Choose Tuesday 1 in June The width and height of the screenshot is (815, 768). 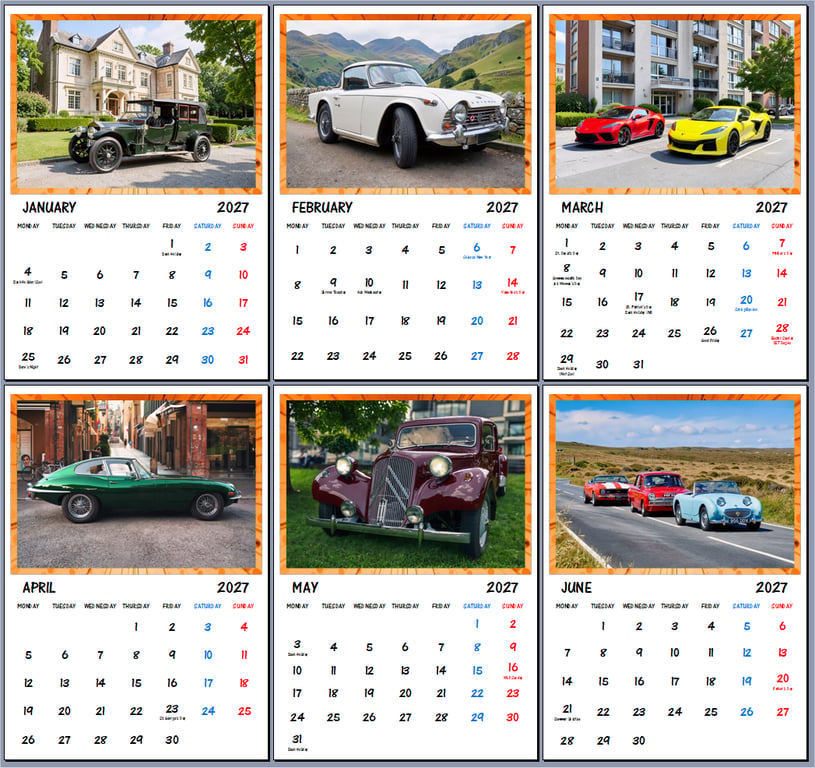pyautogui.click(x=602, y=626)
